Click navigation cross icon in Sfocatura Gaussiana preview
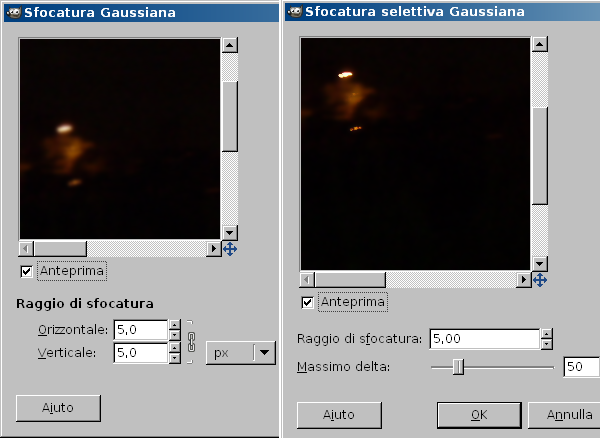The height and width of the screenshot is (438, 600). 229,248
